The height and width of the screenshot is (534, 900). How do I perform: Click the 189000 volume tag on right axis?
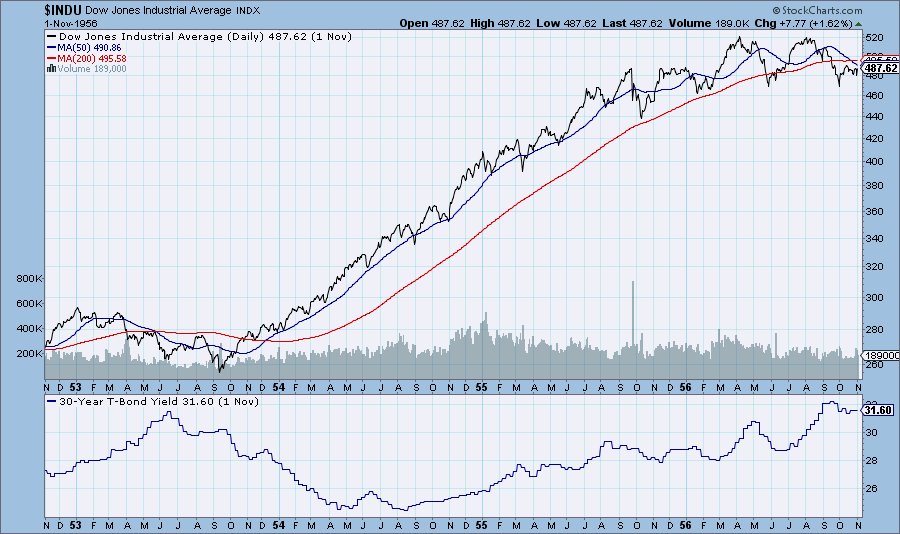(882, 355)
